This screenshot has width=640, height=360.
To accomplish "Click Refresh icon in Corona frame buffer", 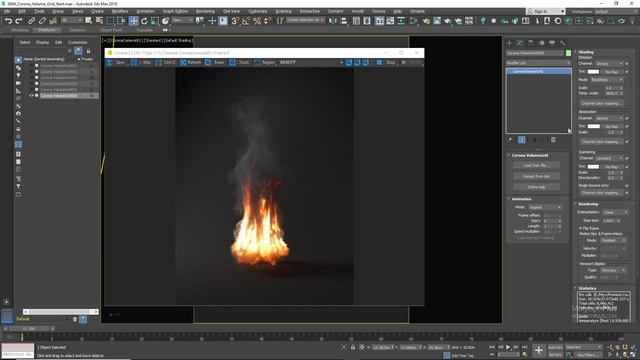I will click(183, 62).
